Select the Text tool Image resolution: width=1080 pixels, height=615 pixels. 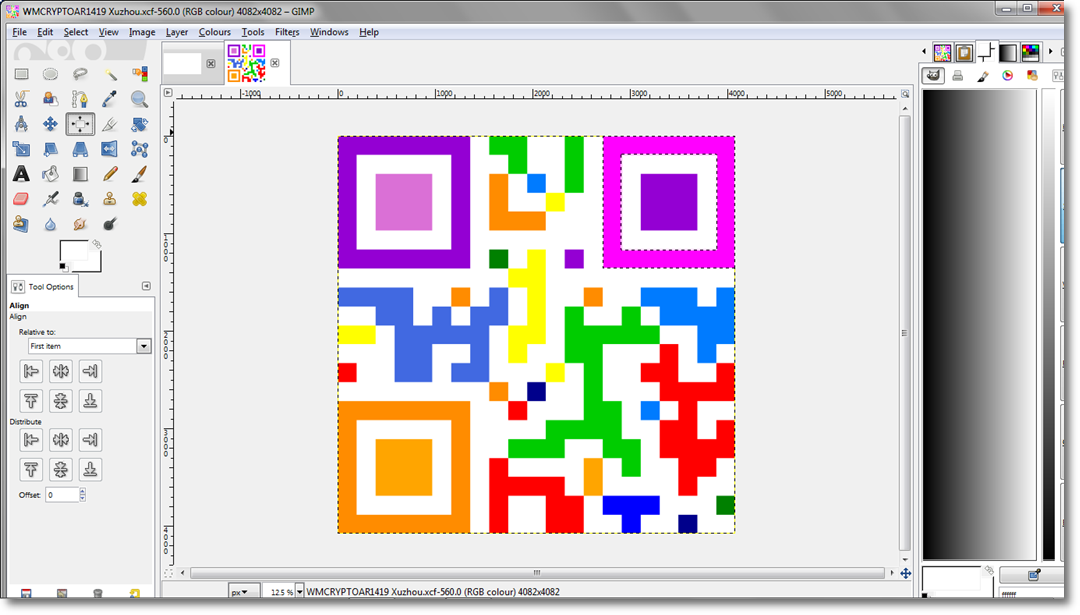(x=21, y=174)
